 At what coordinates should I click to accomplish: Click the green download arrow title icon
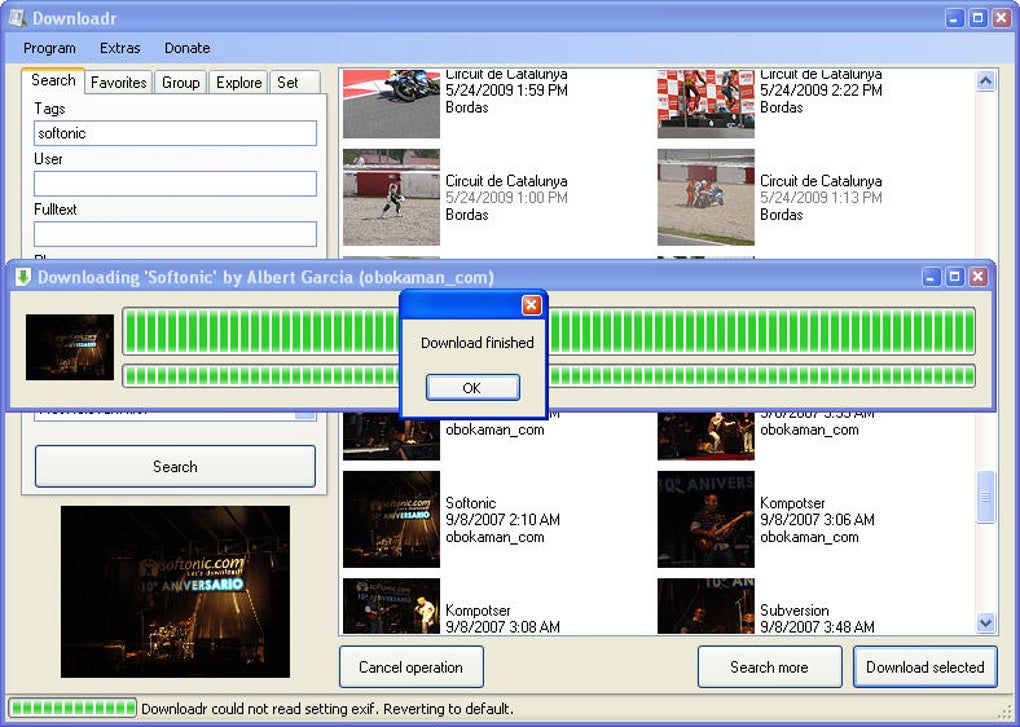coord(23,277)
